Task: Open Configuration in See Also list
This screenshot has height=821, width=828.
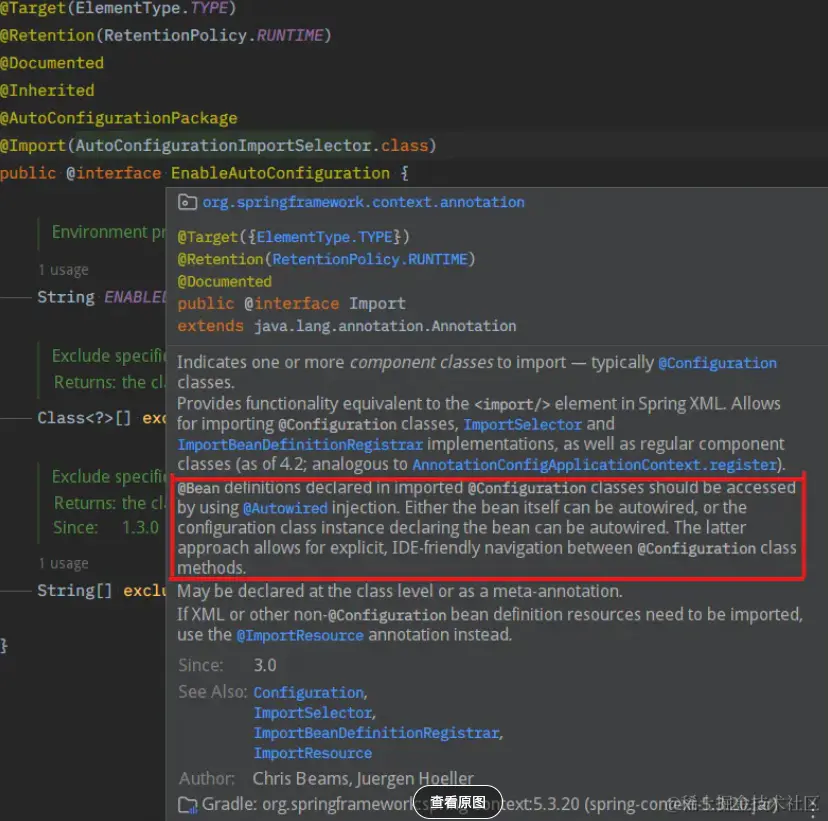Action: click(309, 692)
